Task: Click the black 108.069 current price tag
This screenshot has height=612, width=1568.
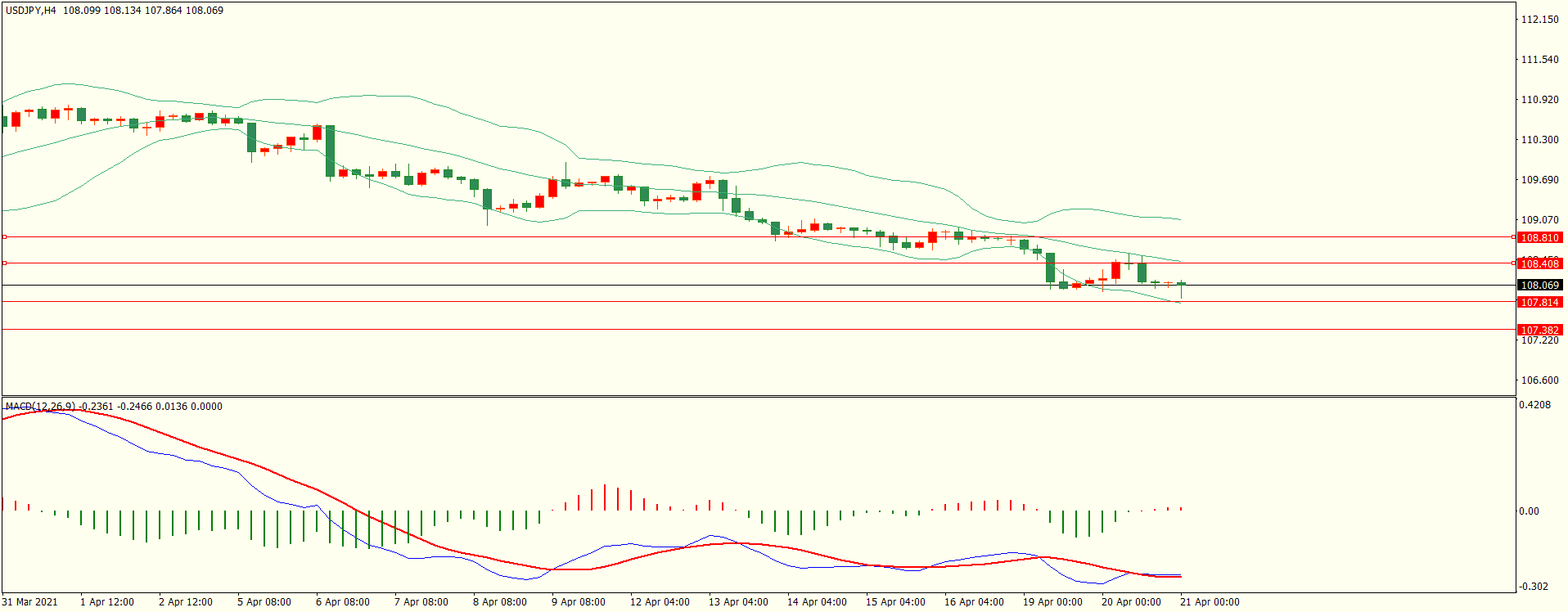Action: click(x=1539, y=286)
